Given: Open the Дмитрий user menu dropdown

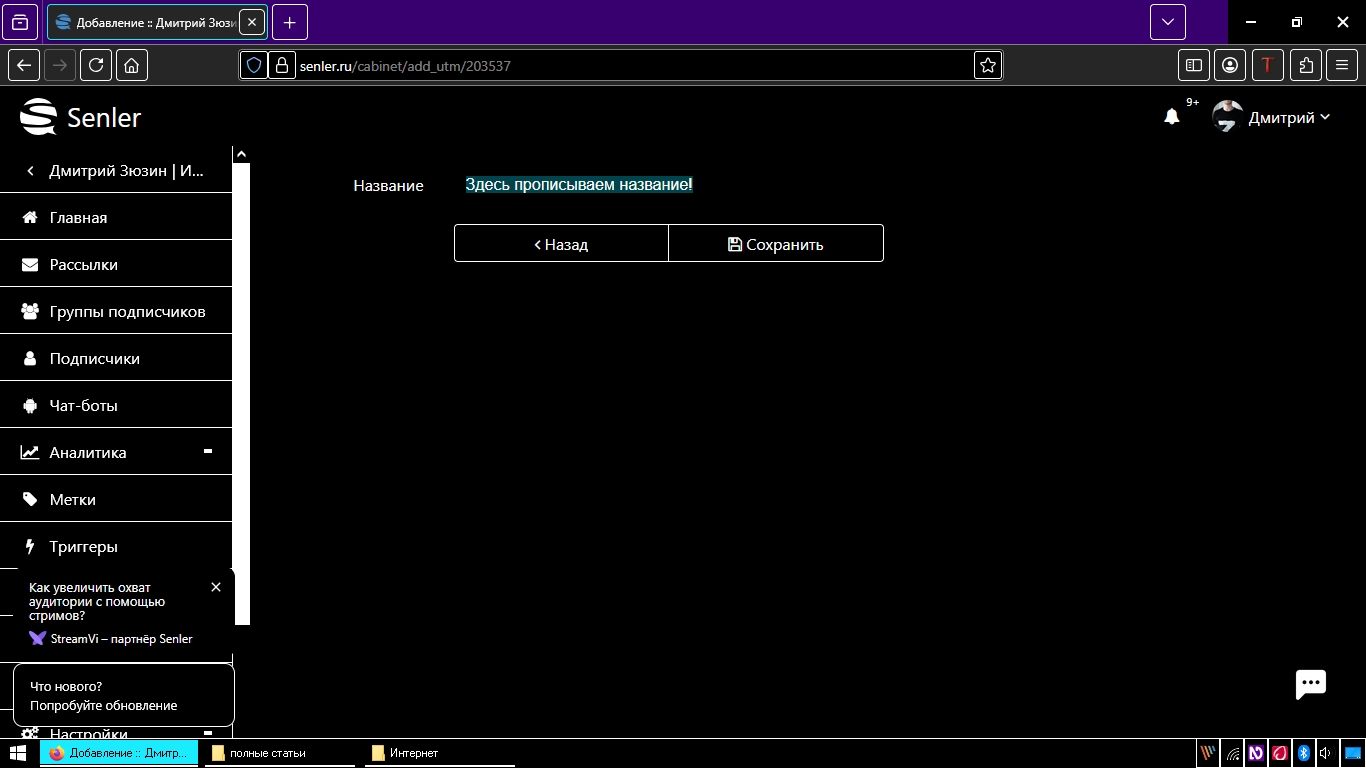Looking at the screenshot, I should (x=1289, y=118).
